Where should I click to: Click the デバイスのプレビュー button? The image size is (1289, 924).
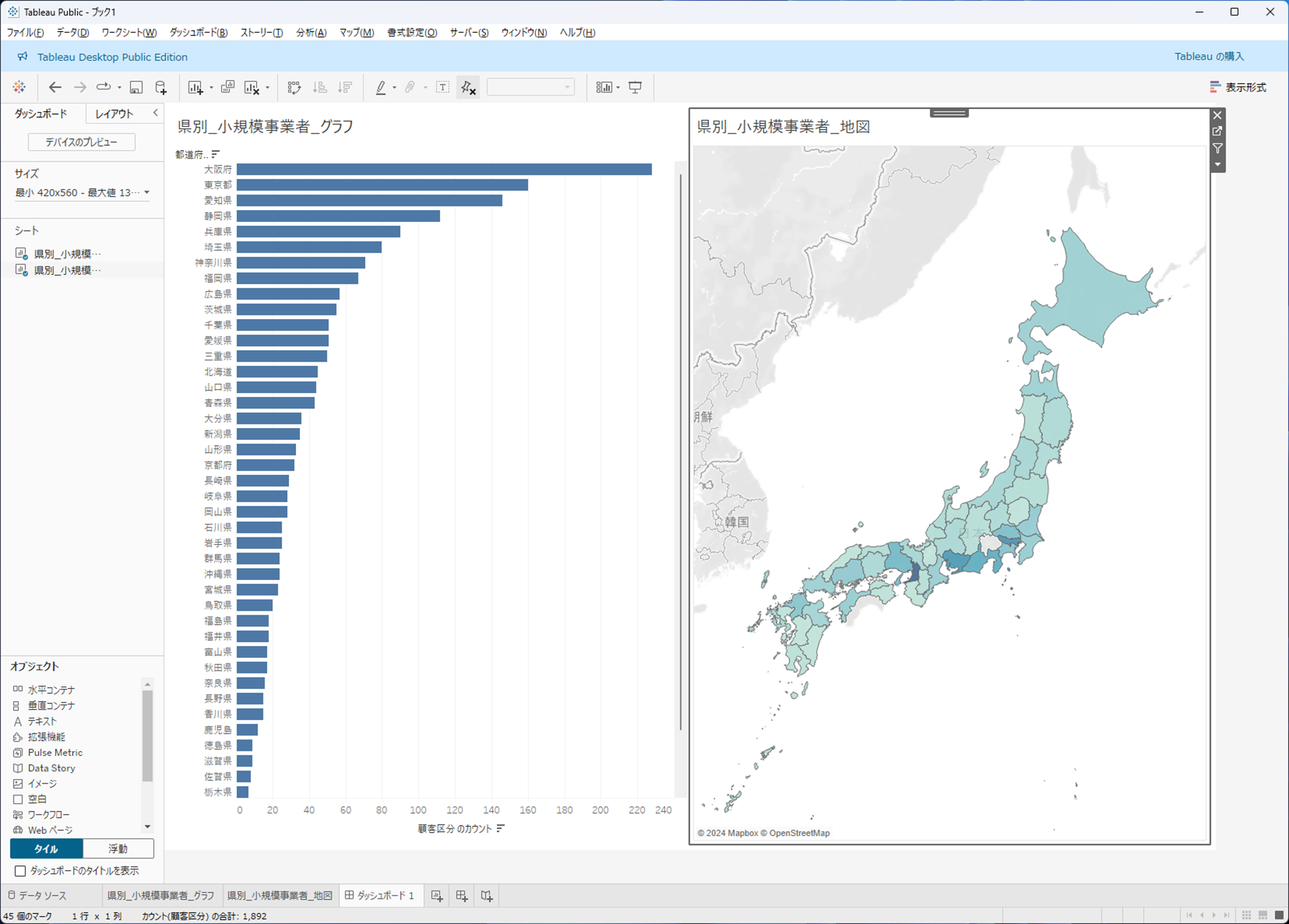tap(81, 142)
